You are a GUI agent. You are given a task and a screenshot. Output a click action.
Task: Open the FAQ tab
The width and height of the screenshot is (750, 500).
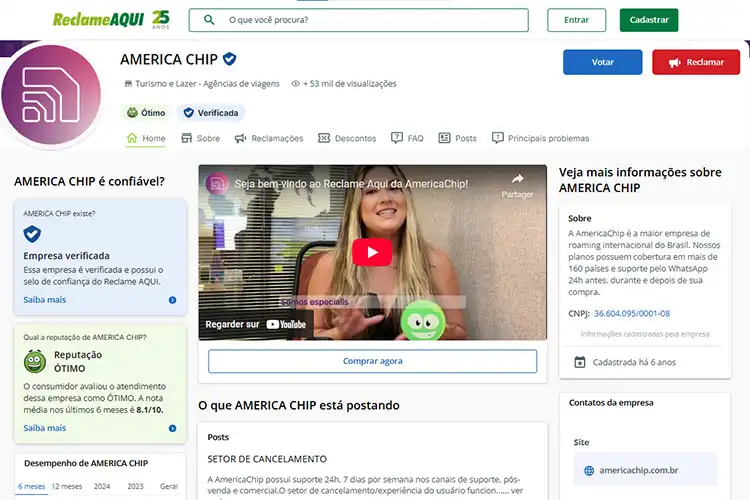point(407,138)
